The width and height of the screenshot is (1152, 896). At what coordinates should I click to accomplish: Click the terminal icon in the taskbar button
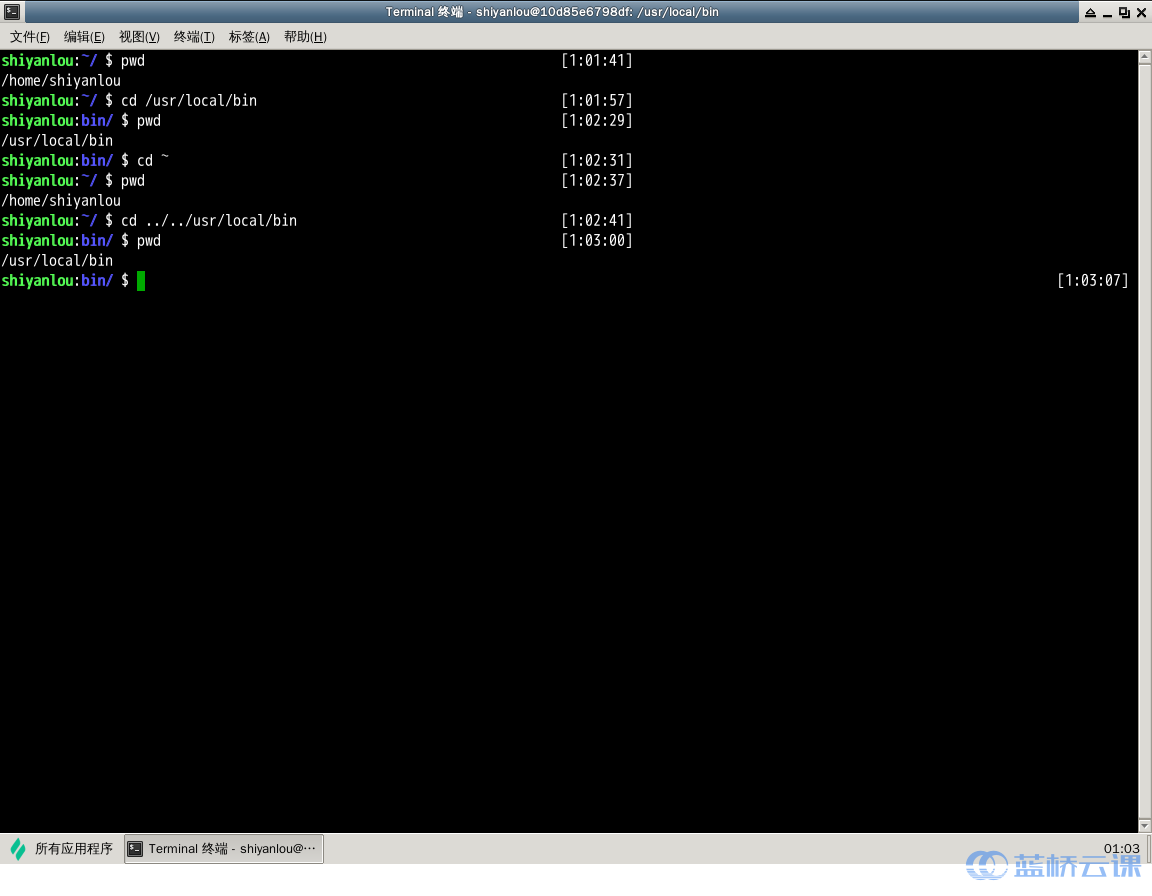(135, 849)
